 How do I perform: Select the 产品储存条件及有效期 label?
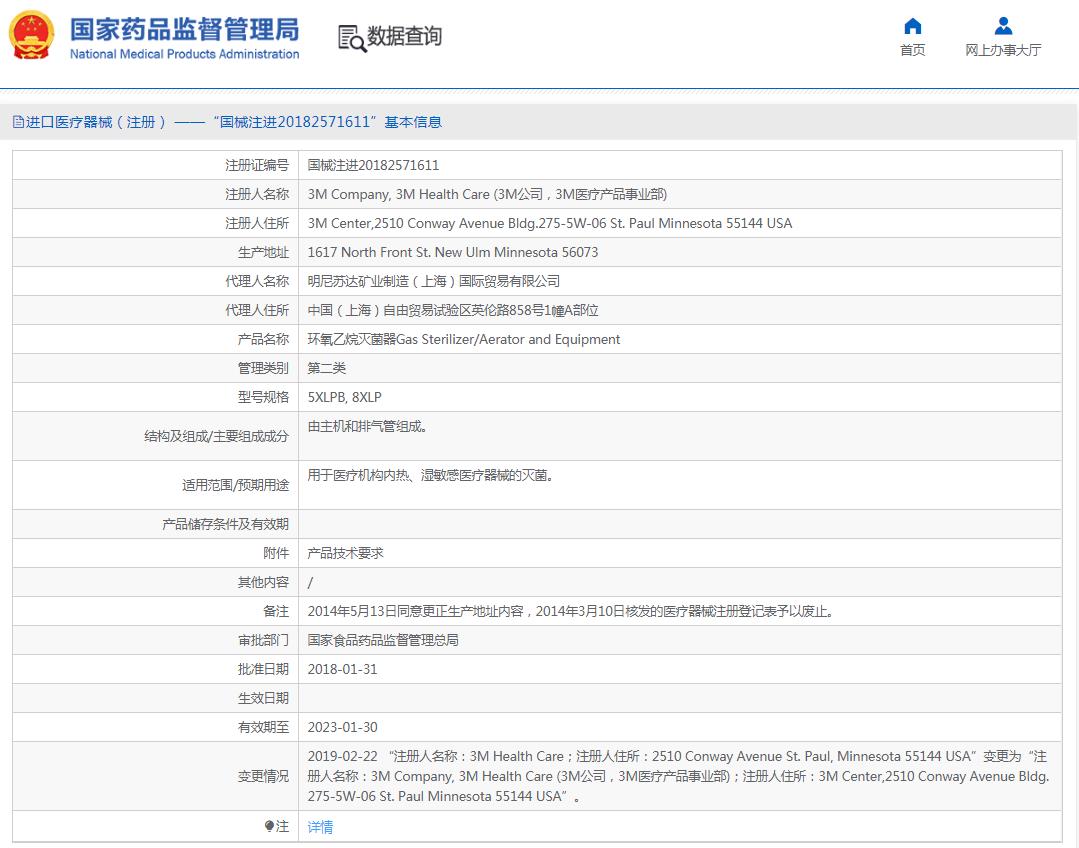[x=156, y=524]
